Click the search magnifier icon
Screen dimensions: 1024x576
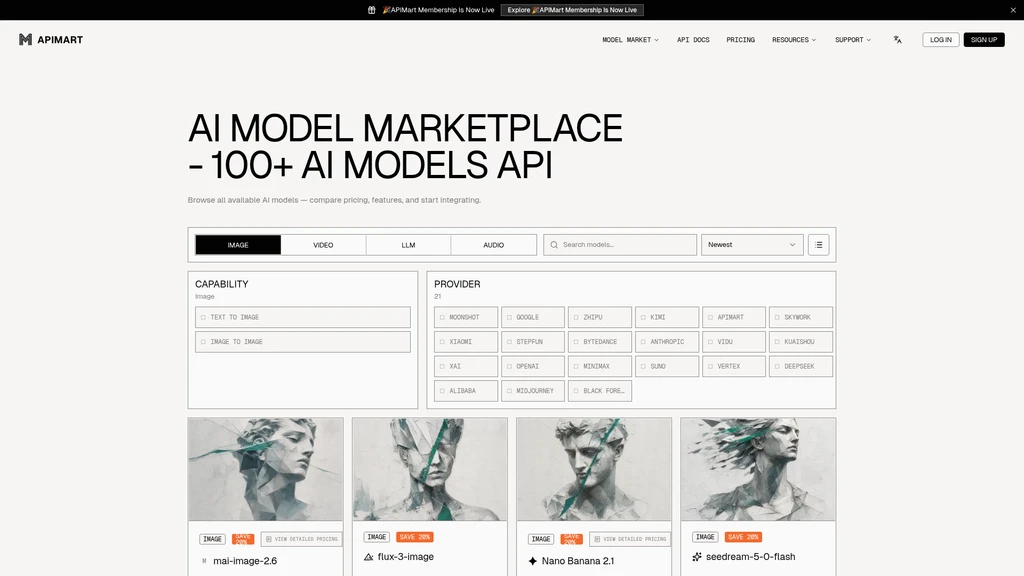tap(554, 245)
